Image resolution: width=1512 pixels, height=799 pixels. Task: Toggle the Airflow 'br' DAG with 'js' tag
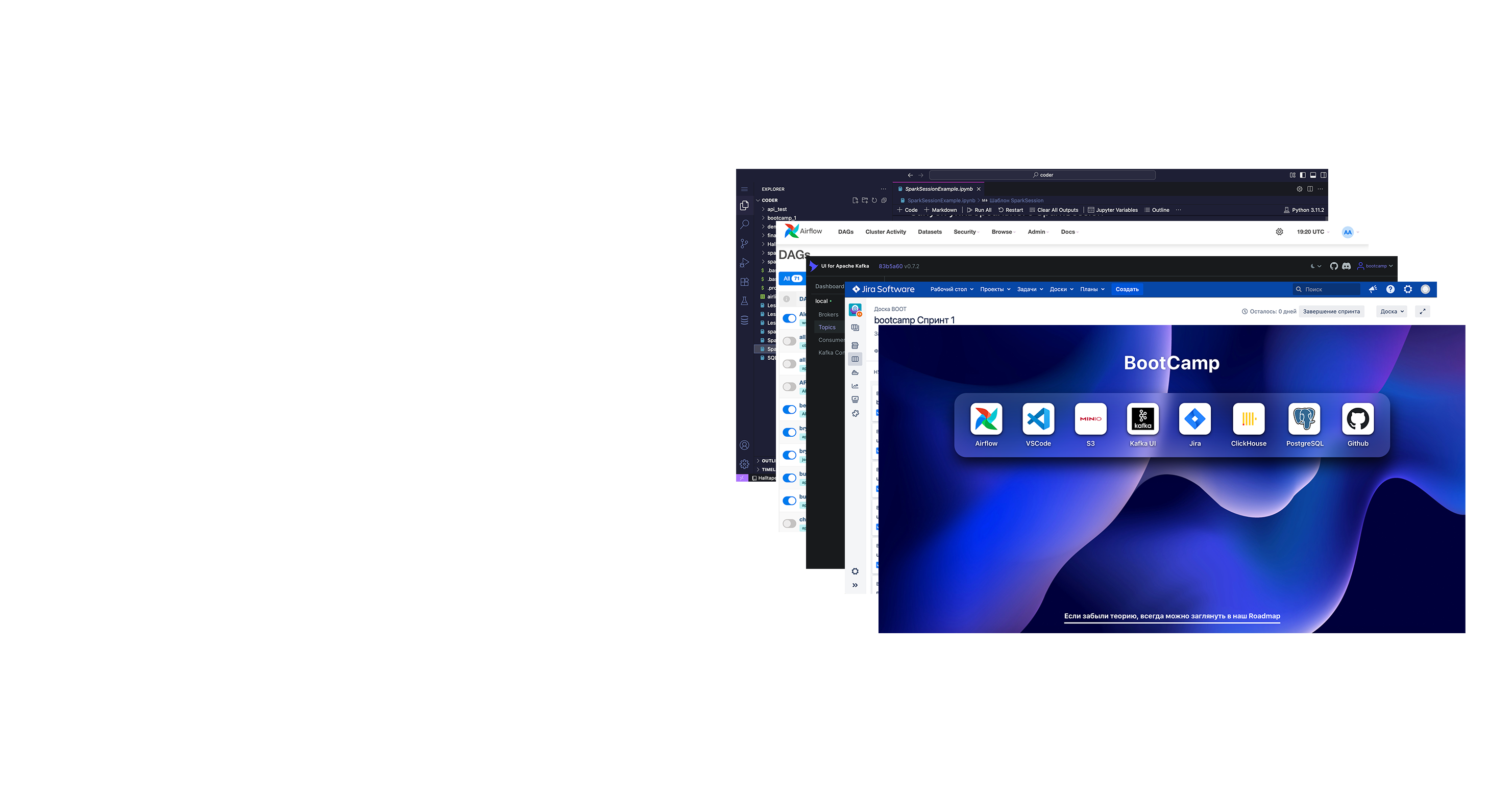pyautogui.click(x=790, y=455)
